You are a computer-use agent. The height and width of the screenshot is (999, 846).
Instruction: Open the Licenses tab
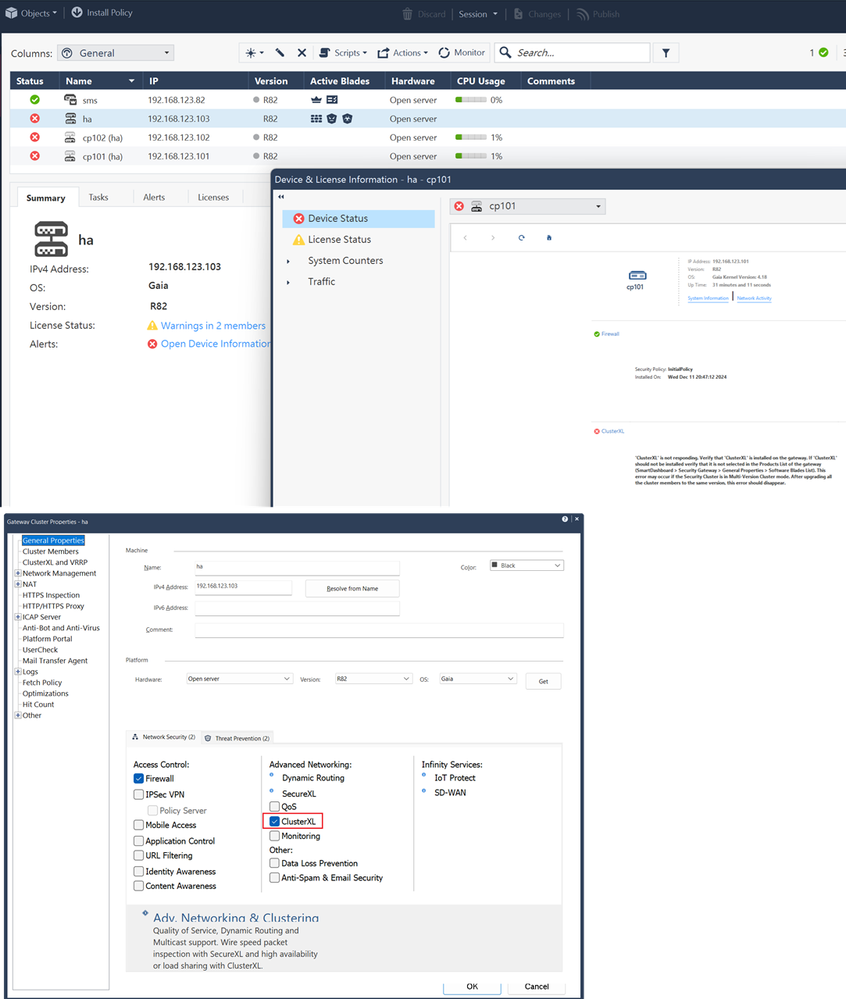pos(213,198)
